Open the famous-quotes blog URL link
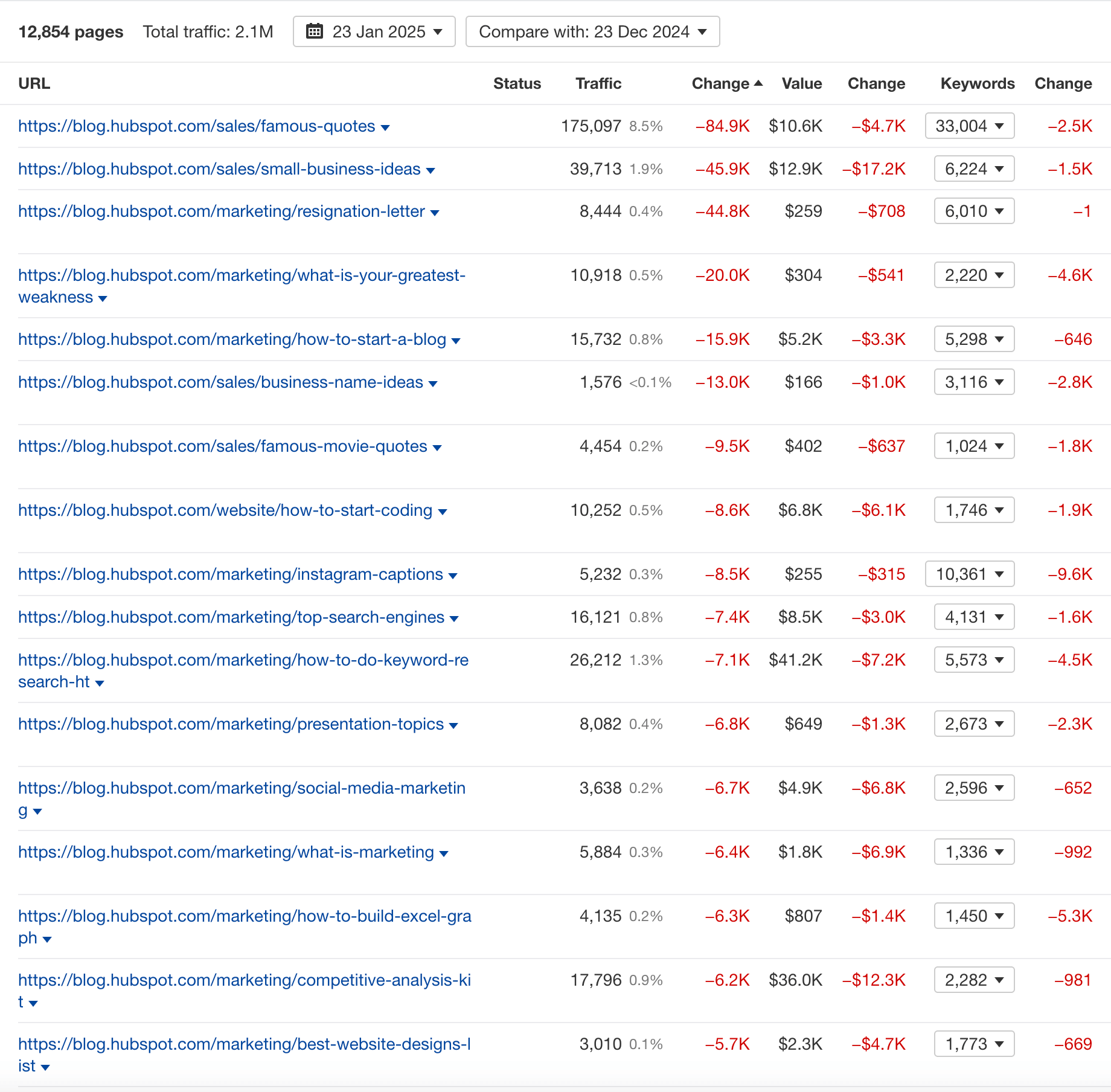 [197, 126]
